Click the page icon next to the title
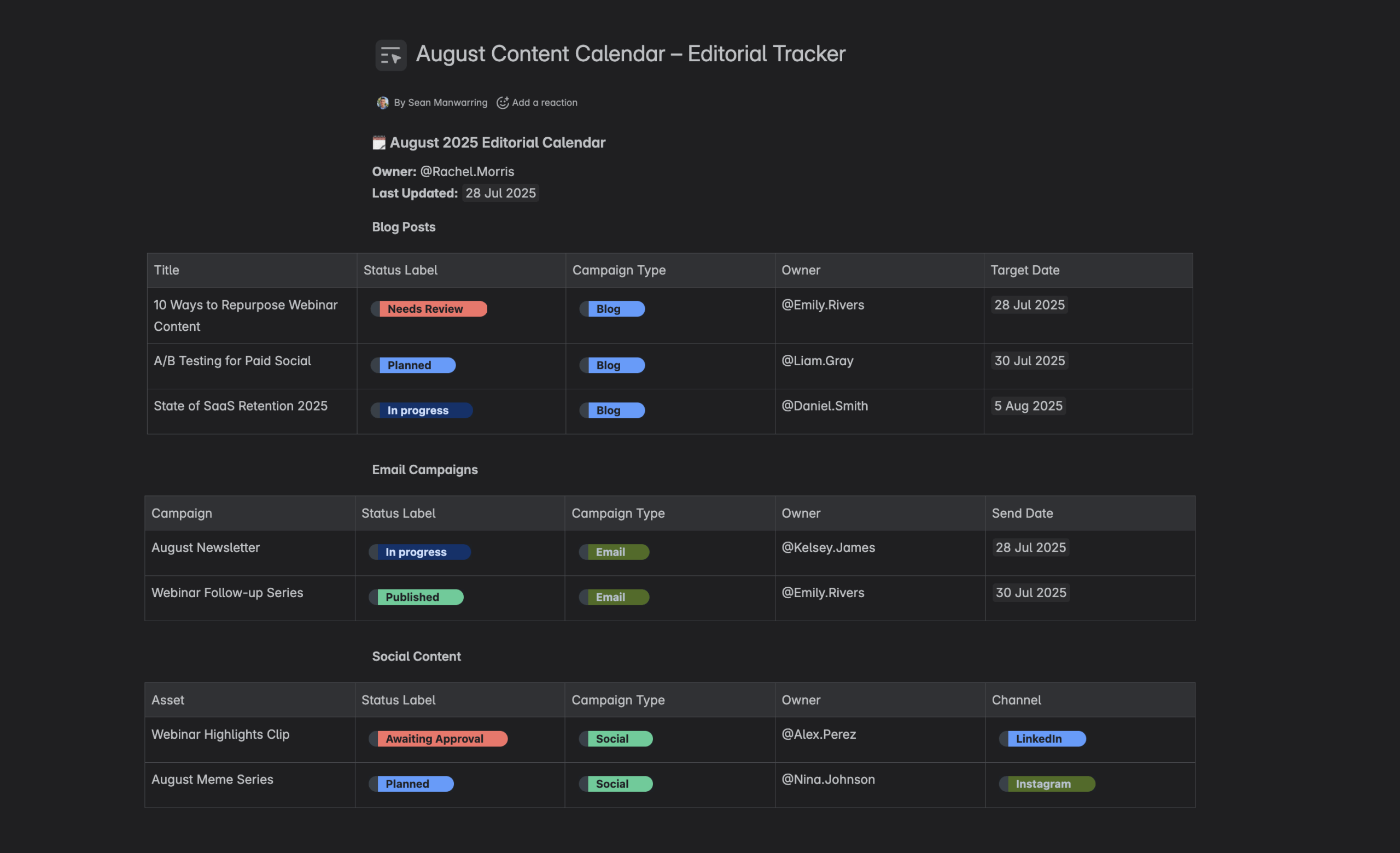1400x853 pixels. tap(391, 55)
